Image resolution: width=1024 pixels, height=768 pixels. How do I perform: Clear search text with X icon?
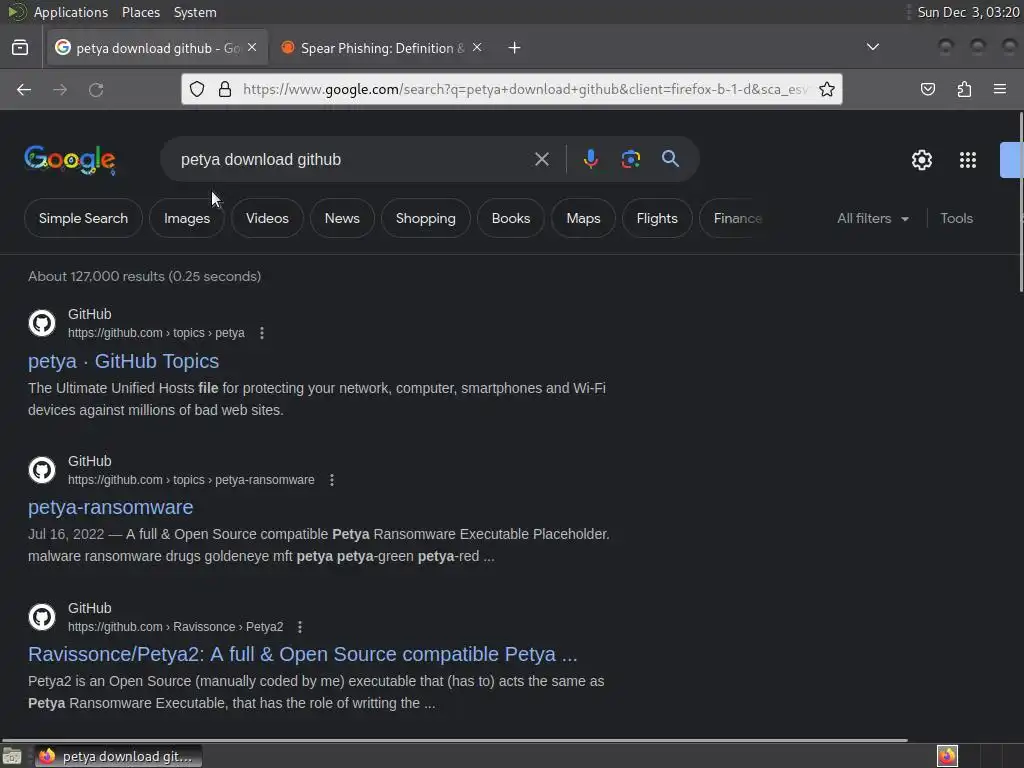click(x=541, y=159)
